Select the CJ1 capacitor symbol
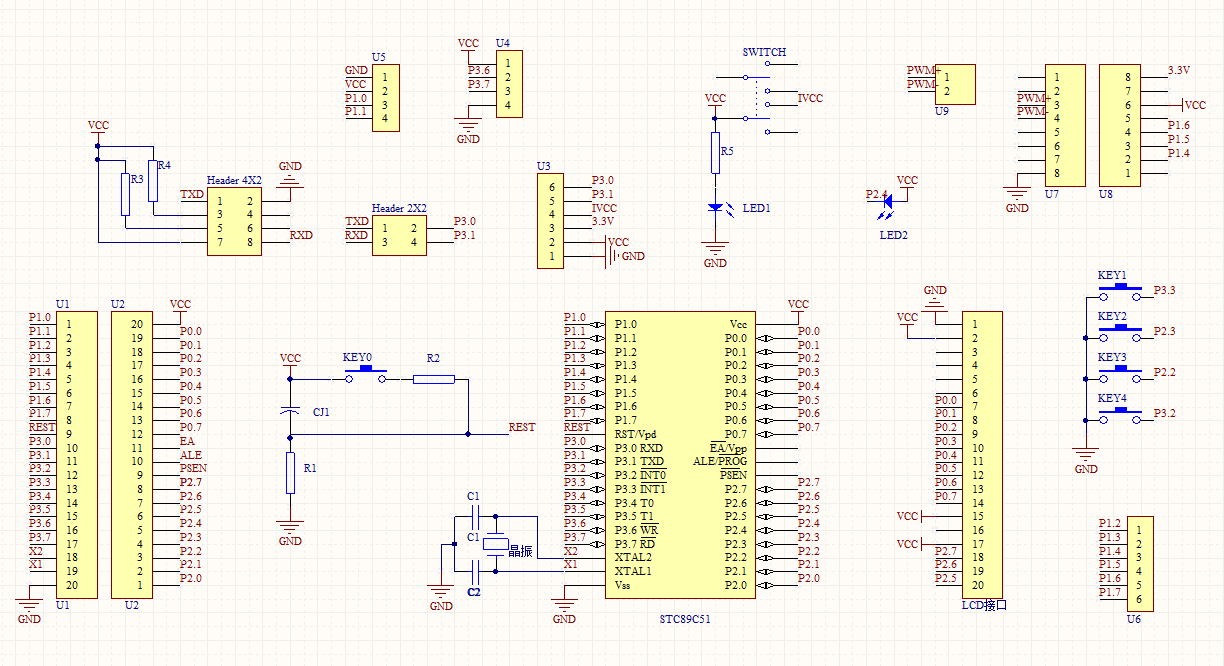Screen dimensions: 1224x666 click(x=290, y=411)
